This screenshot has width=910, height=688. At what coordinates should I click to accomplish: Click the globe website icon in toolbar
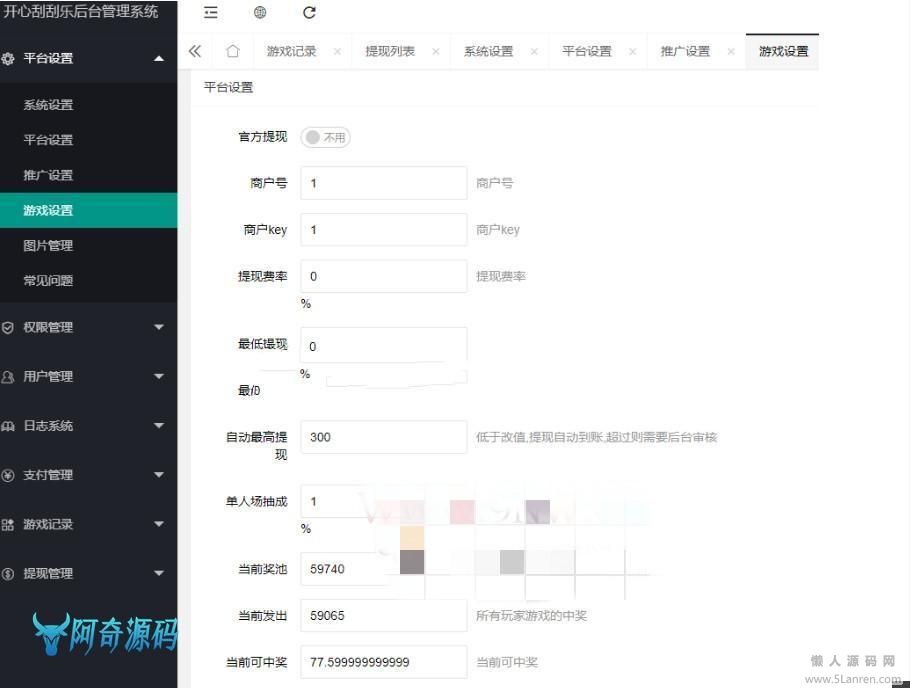point(260,13)
